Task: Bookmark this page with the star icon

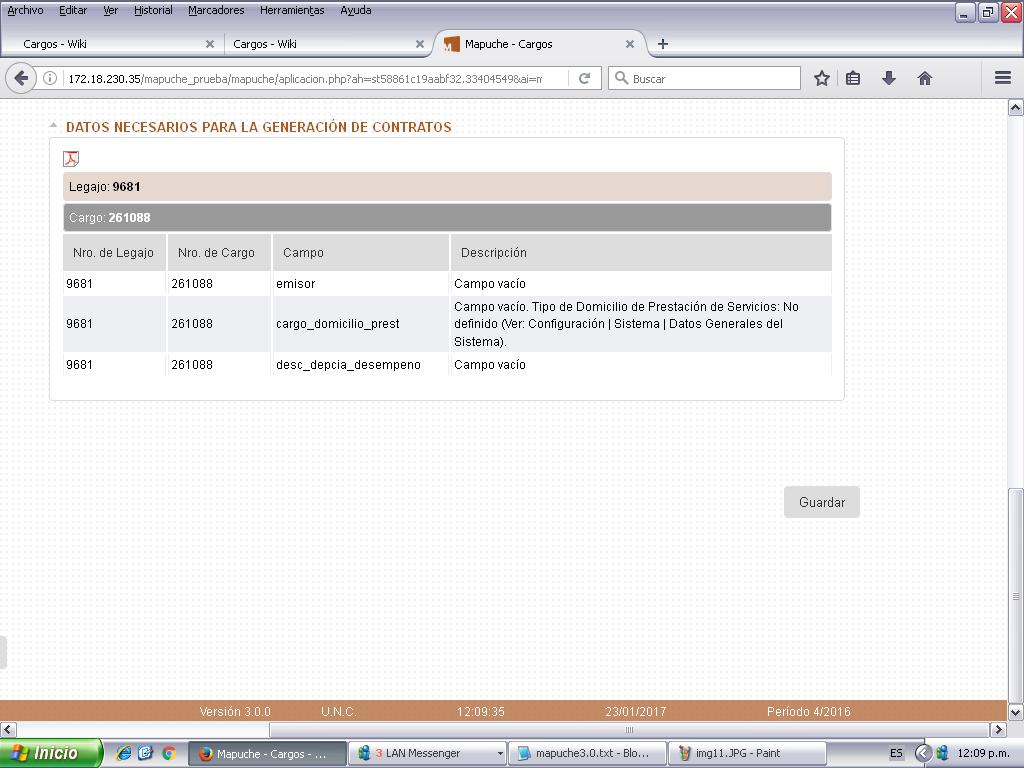Action: 821,78
